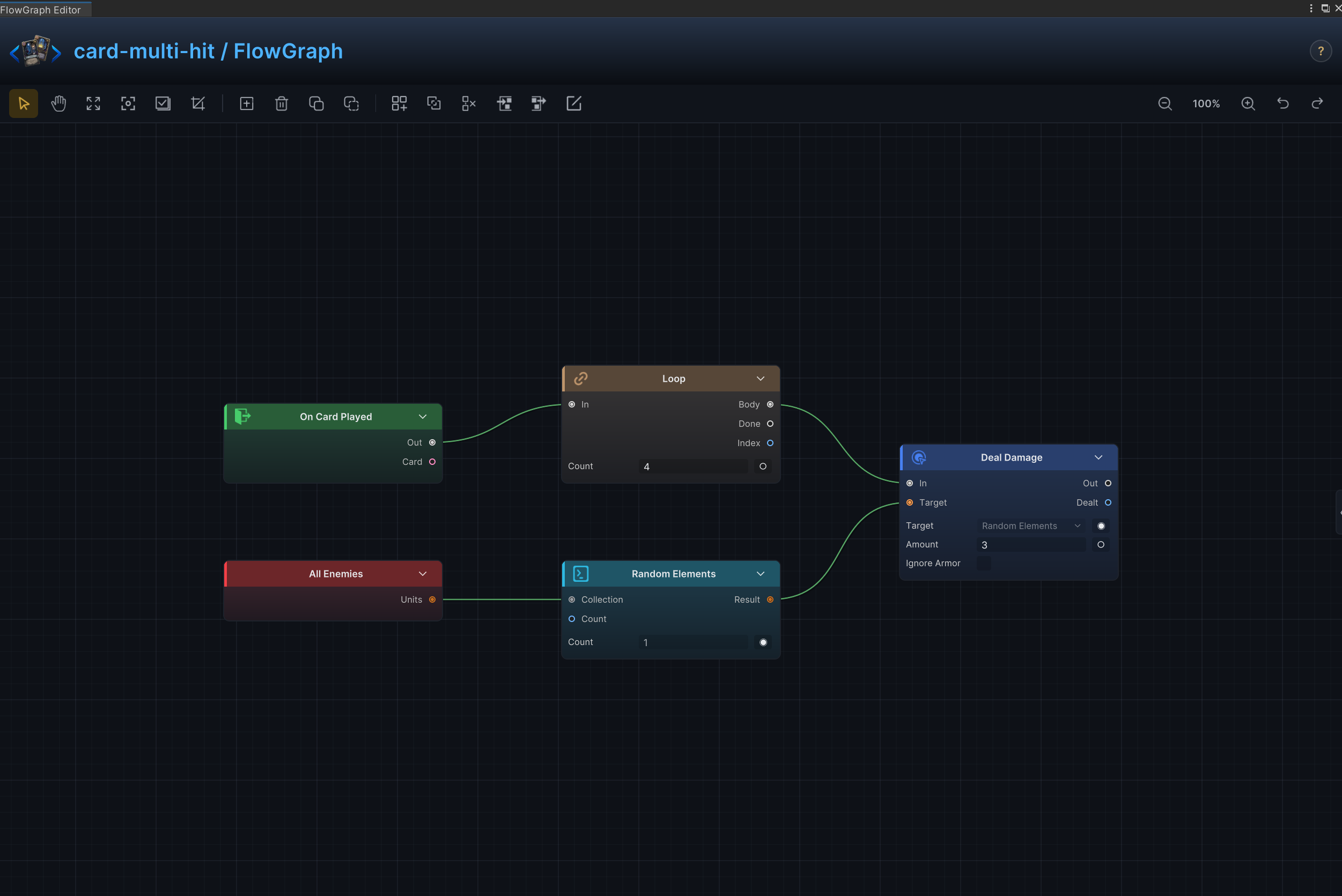Click the card-multi-hit / FlowGraph breadcrumb title
Viewport: 1342px width, 896px height.
[x=208, y=51]
